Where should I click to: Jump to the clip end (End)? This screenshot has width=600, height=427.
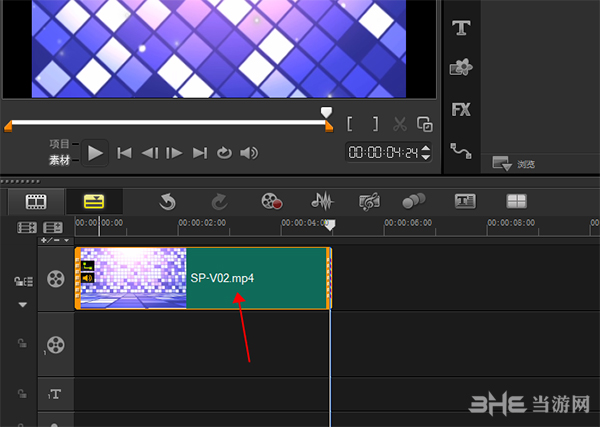(200, 153)
